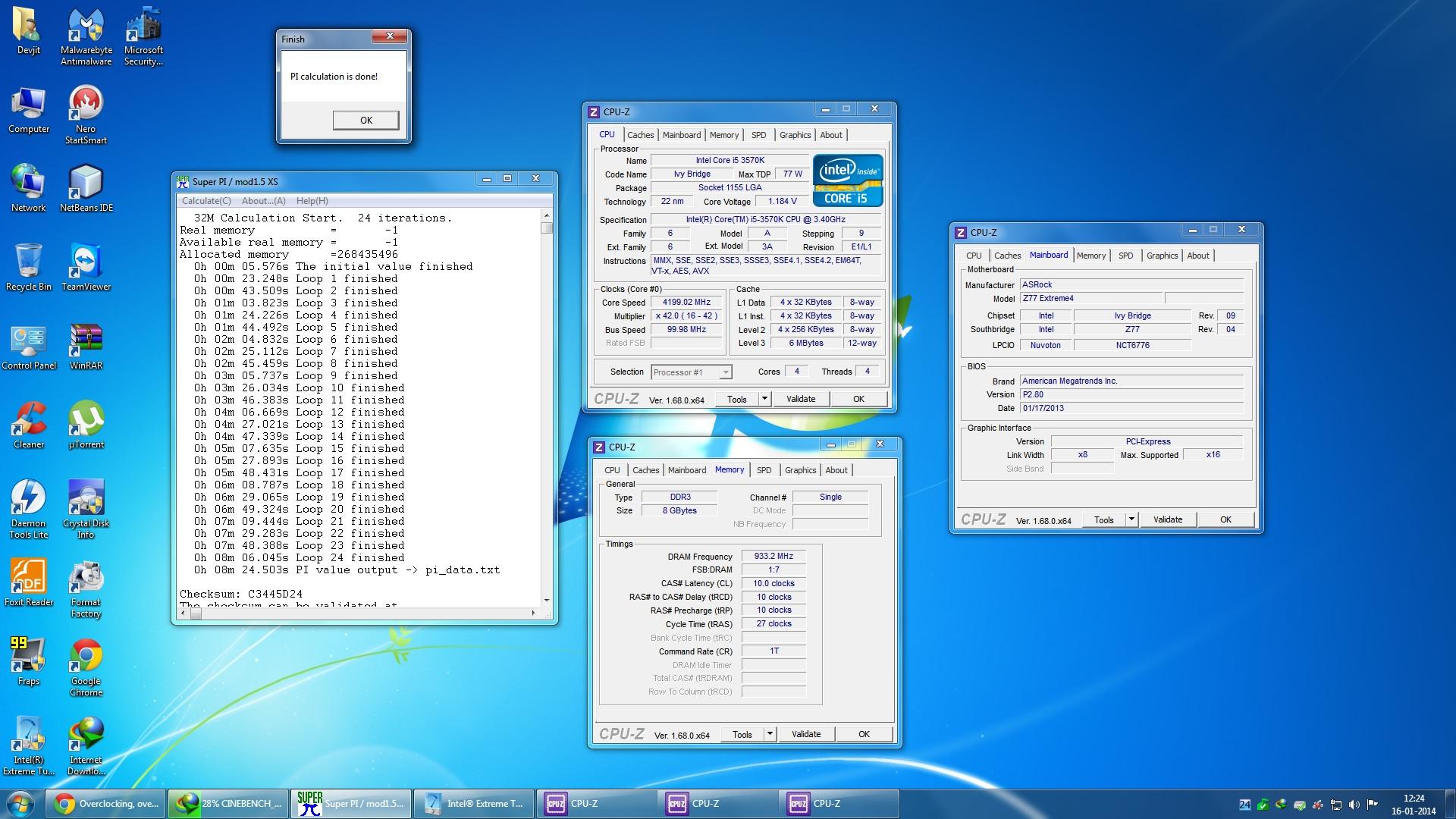The height and width of the screenshot is (819, 1456).
Task: Open Intel Extreme Tuning desktop icon
Action: [x=28, y=745]
